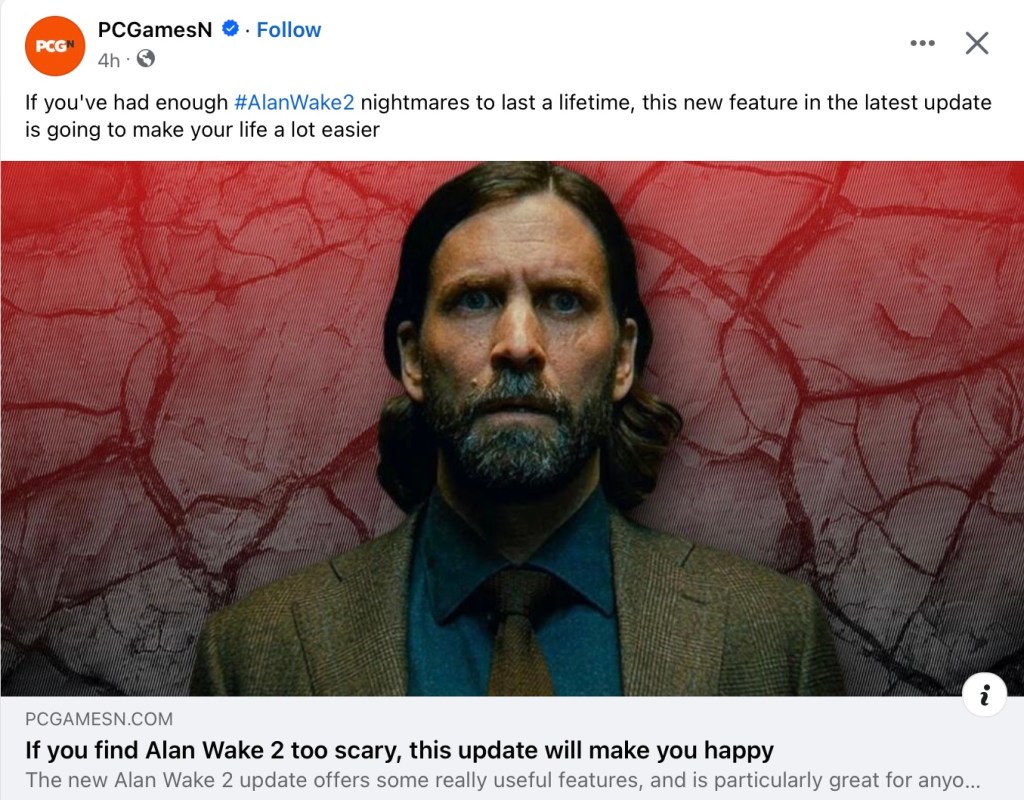The height and width of the screenshot is (800, 1024).
Task: Click the phrase 'this update will make you happy'
Action: [x=592, y=750]
